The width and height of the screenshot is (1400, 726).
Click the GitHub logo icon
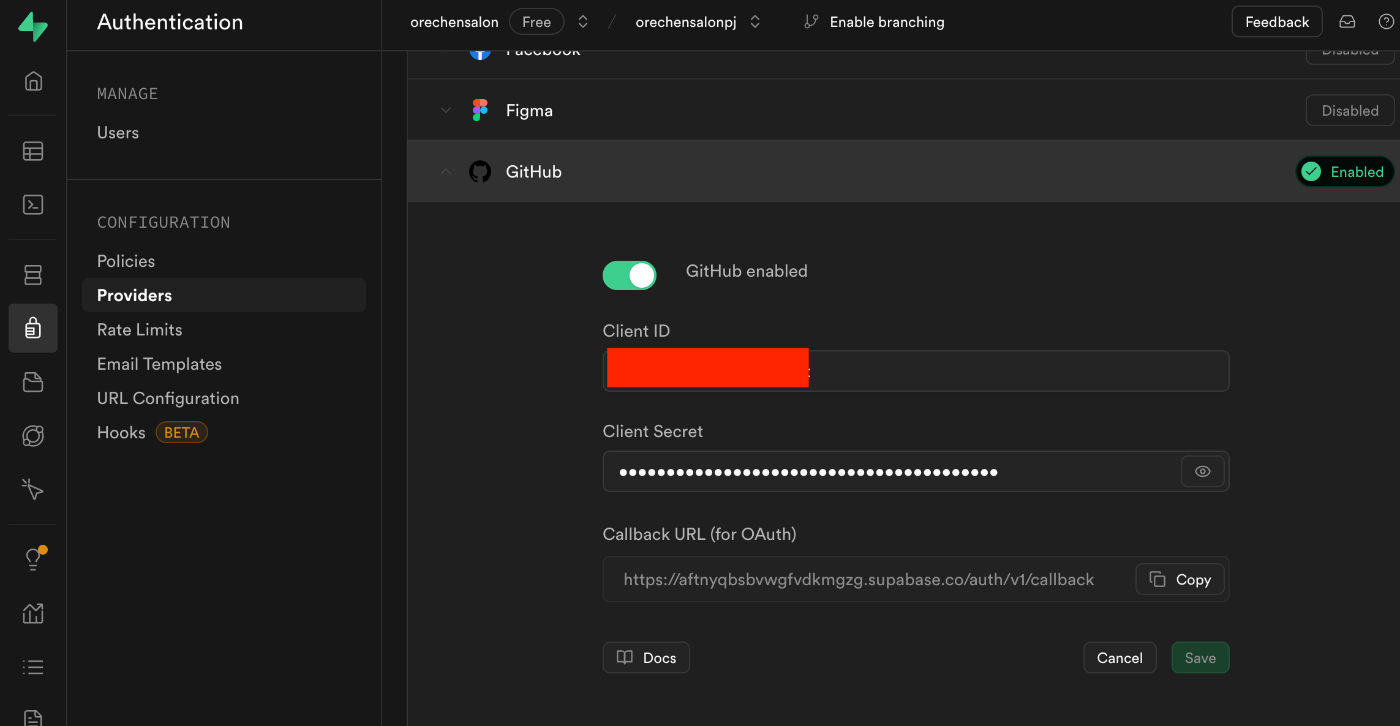[480, 172]
